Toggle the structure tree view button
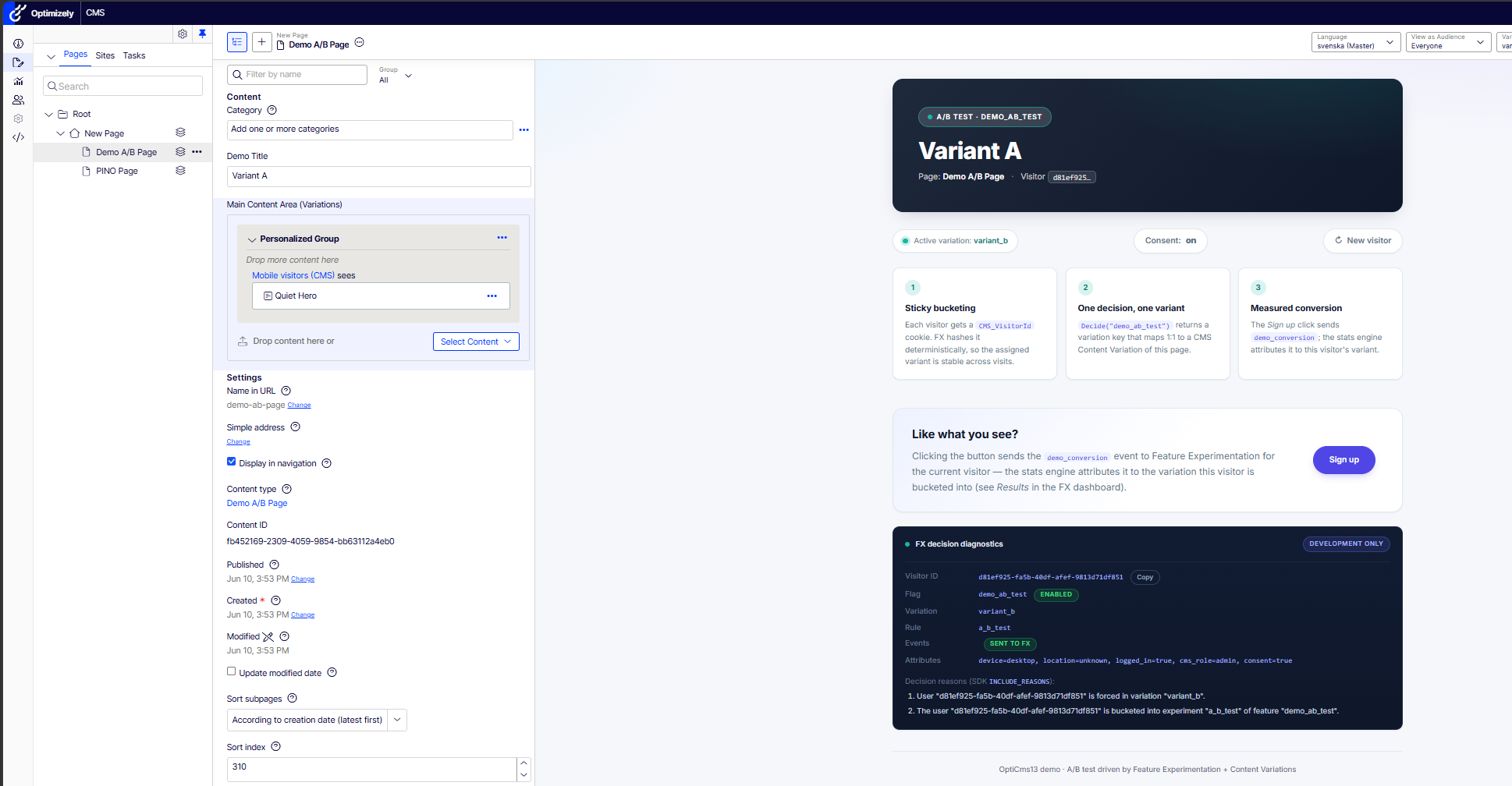 click(x=237, y=42)
